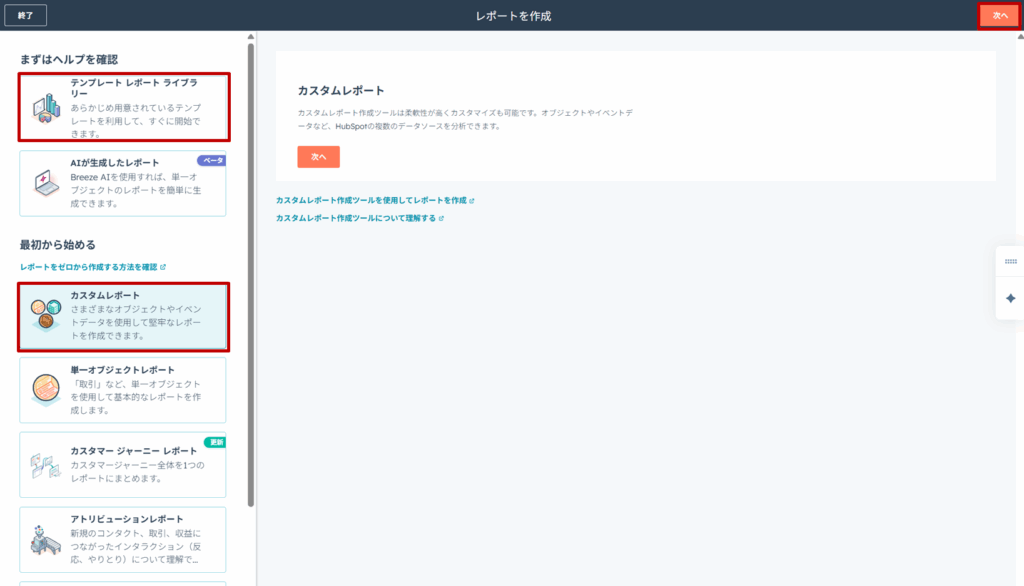Screen dimensions: 1024x586
Task: Select the 単一オブジェクトレポート title text
Action: pos(122,370)
